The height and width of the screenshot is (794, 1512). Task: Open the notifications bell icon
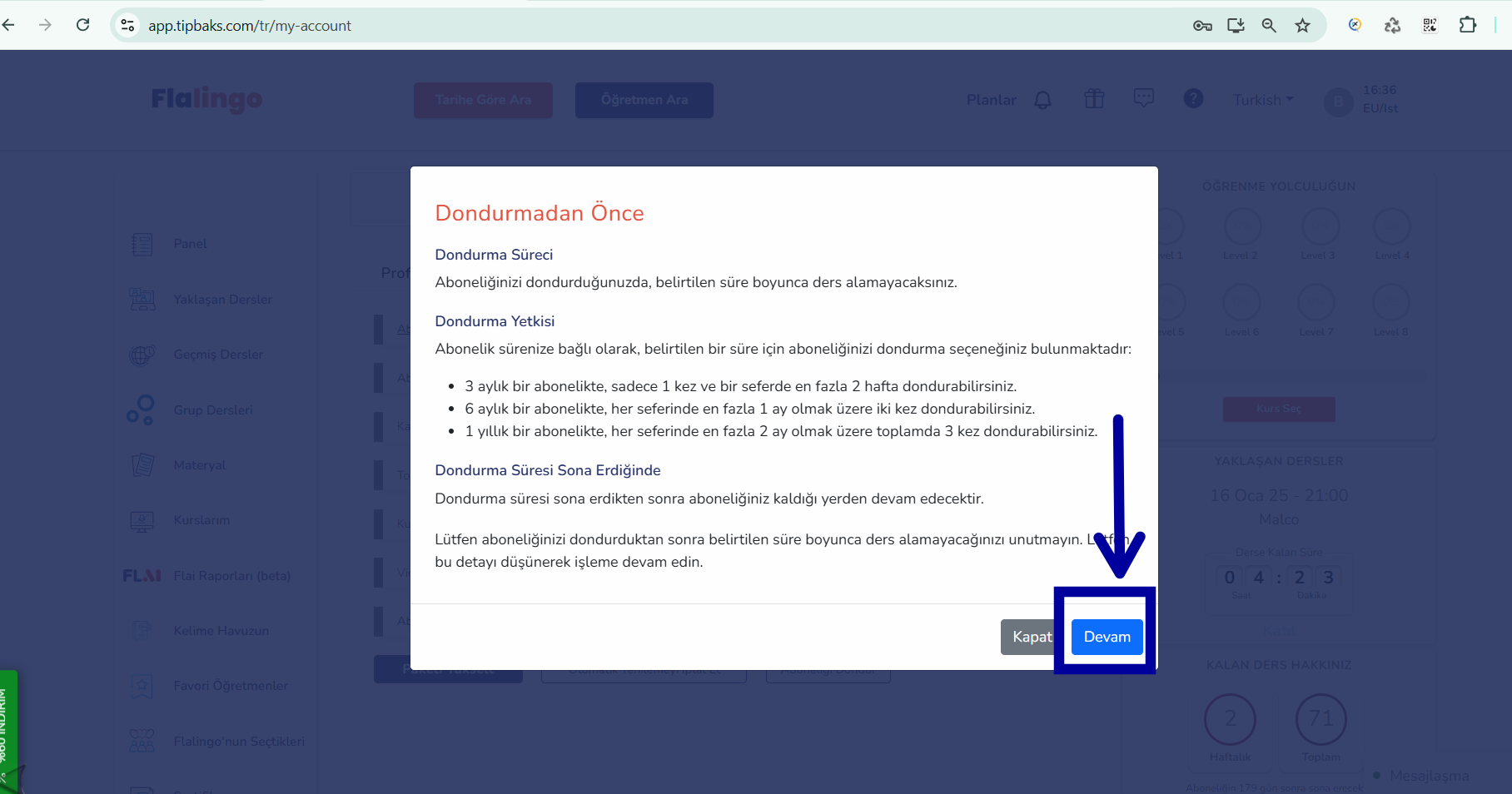coord(1042,100)
